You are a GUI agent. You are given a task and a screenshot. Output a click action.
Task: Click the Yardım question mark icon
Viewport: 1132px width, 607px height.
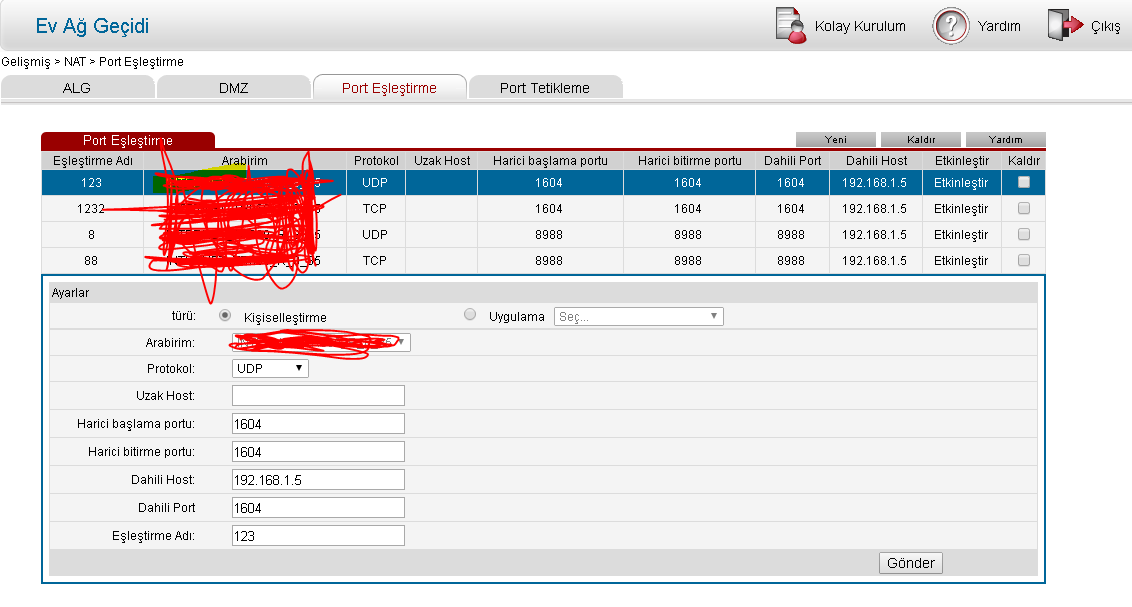pos(951,26)
